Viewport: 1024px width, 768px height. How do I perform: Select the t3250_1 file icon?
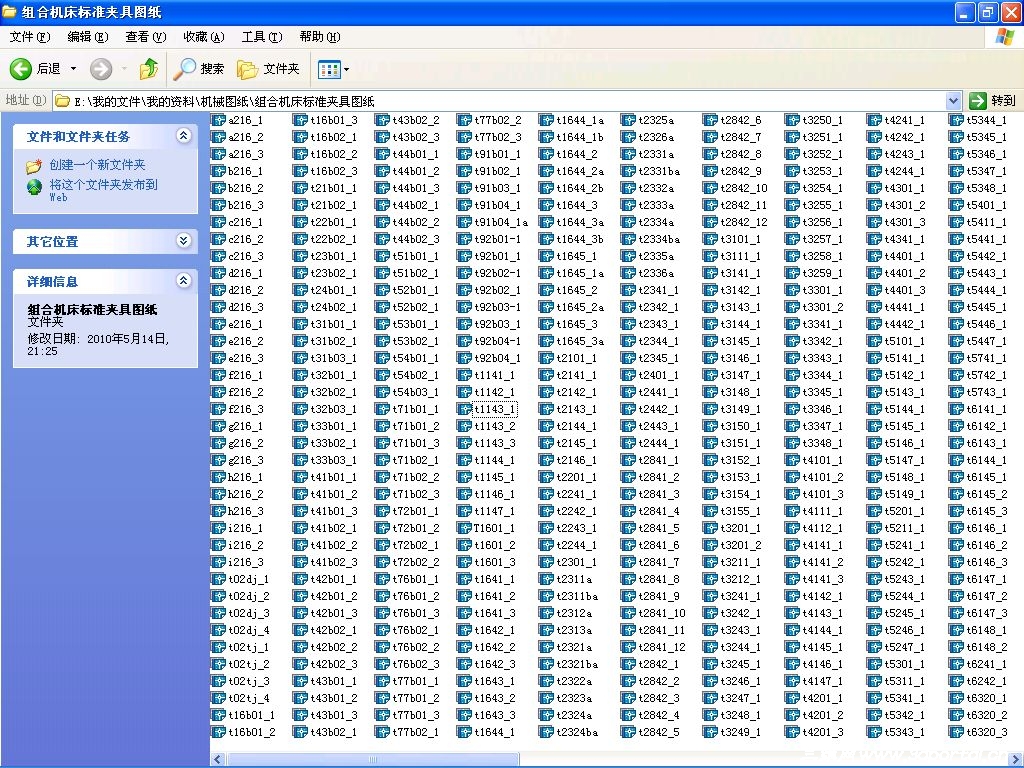792,120
